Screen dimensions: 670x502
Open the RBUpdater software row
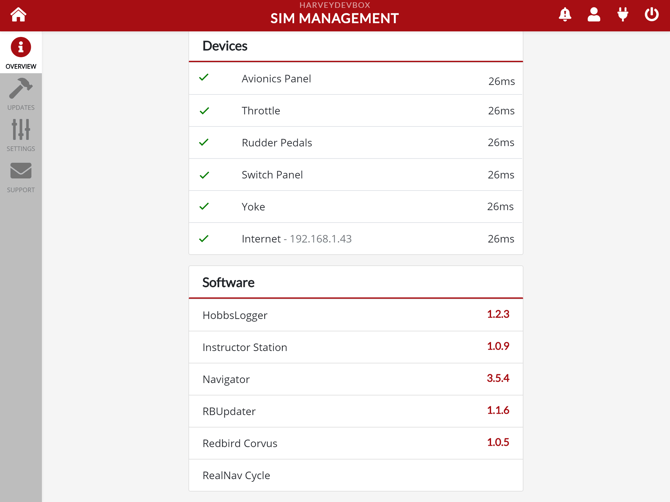[356, 411]
